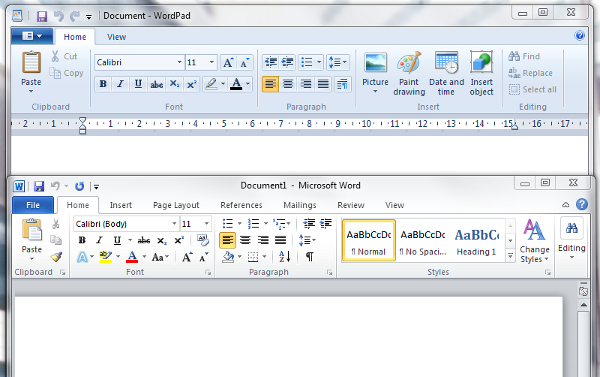Screen dimensions: 600x377
Task: Click the Save icon in WordPad title bar
Action: click(x=42, y=16)
